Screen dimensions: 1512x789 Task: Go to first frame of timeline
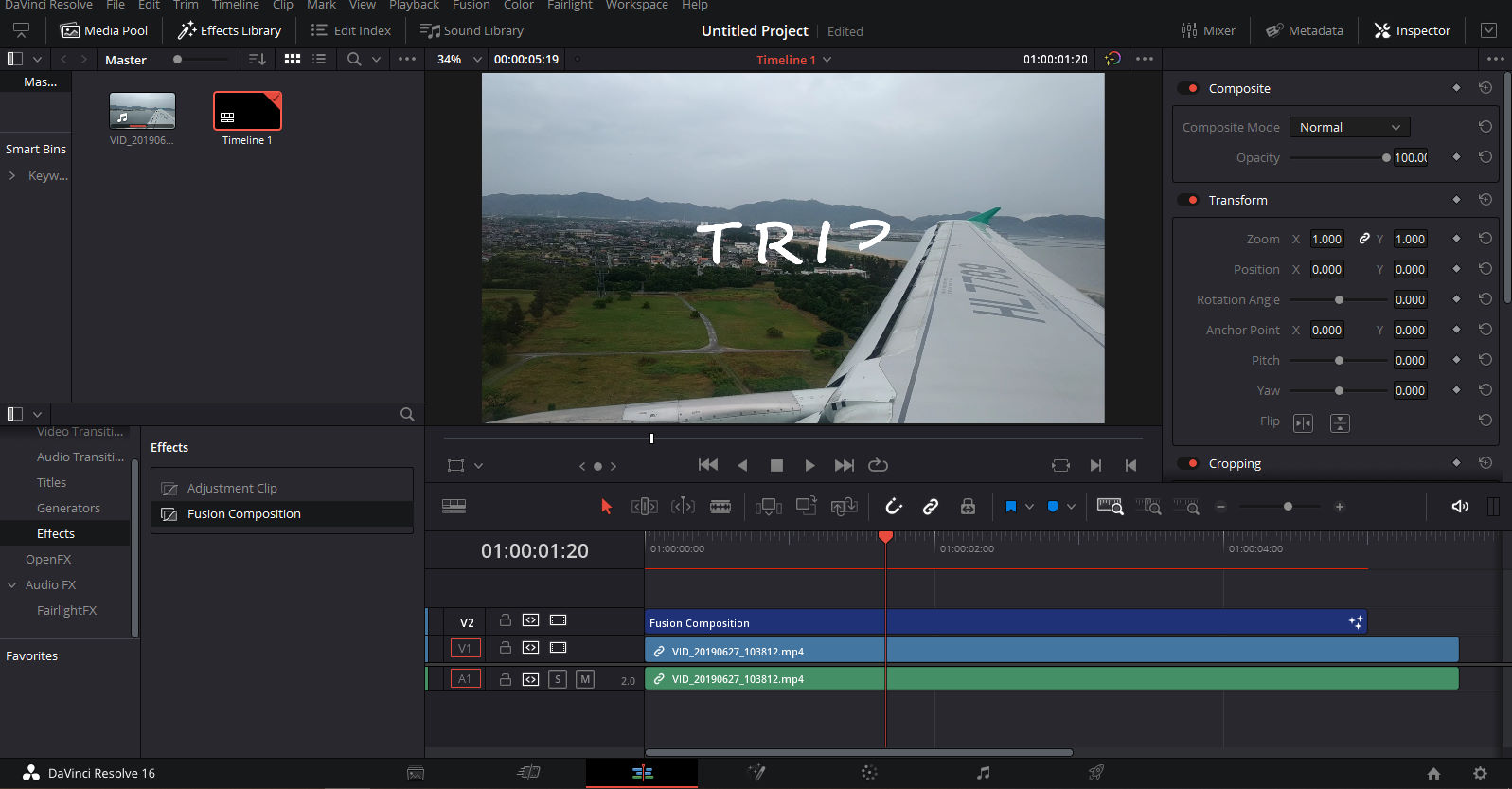[x=707, y=465]
